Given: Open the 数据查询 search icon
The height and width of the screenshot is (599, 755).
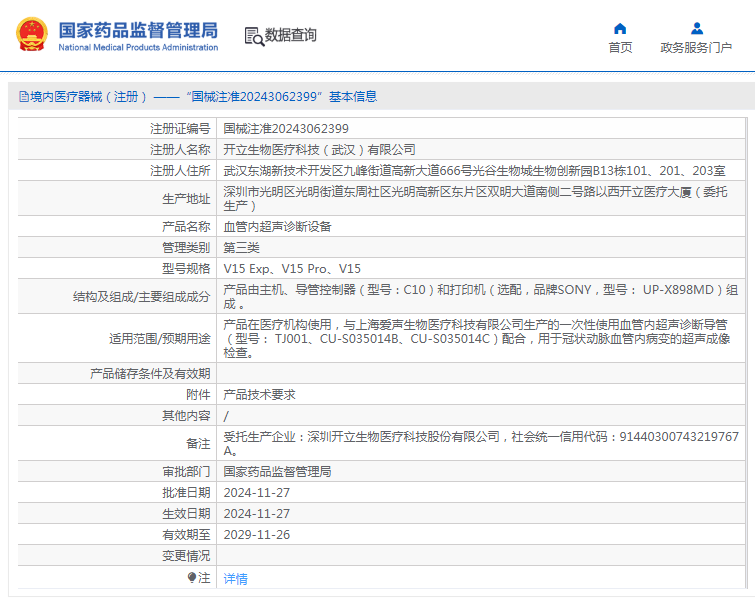Looking at the screenshot, I should (254, 37).
